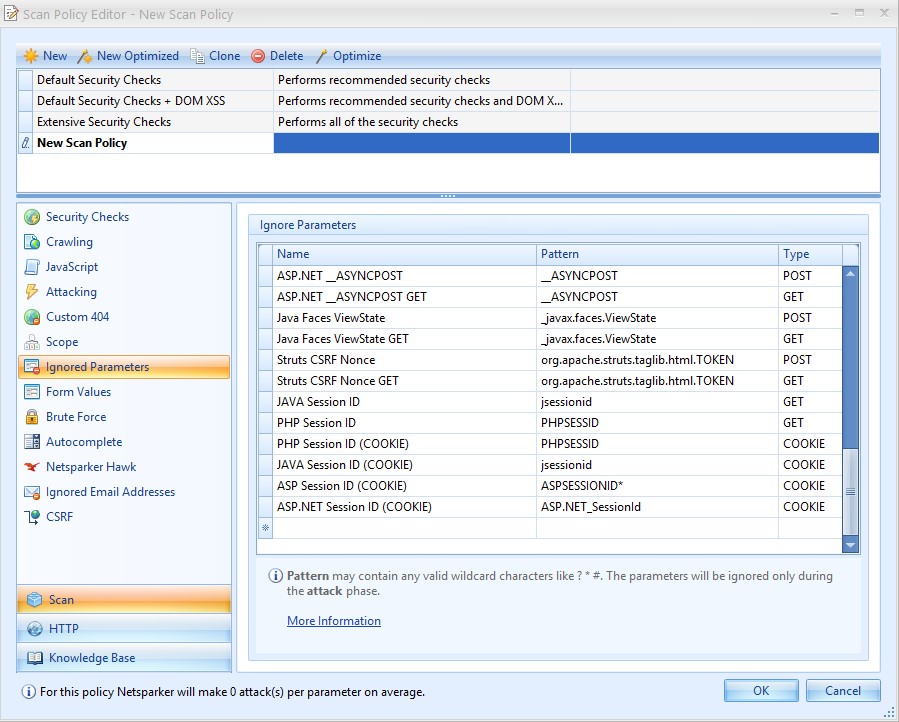Screen dimensions: 899x722
Task: Click the Clone toolbar button
Action: (215, 56)
